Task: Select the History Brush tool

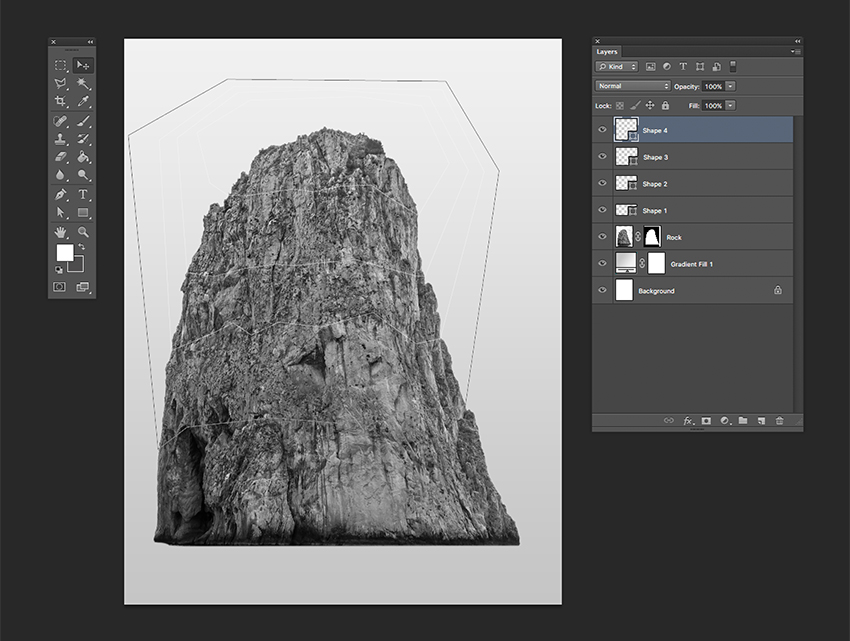Action: click(83, 139)
